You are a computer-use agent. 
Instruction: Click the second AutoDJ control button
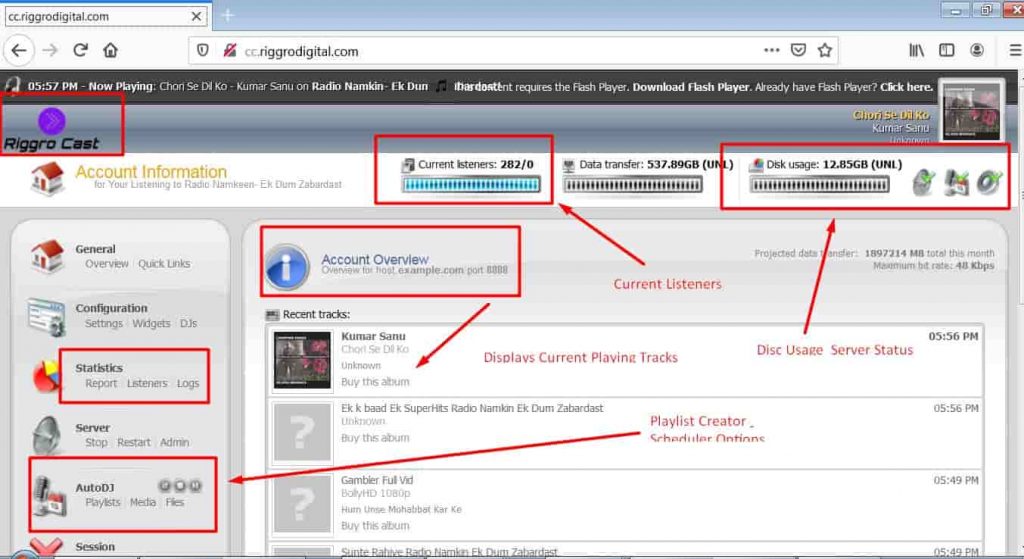[180, 486]
